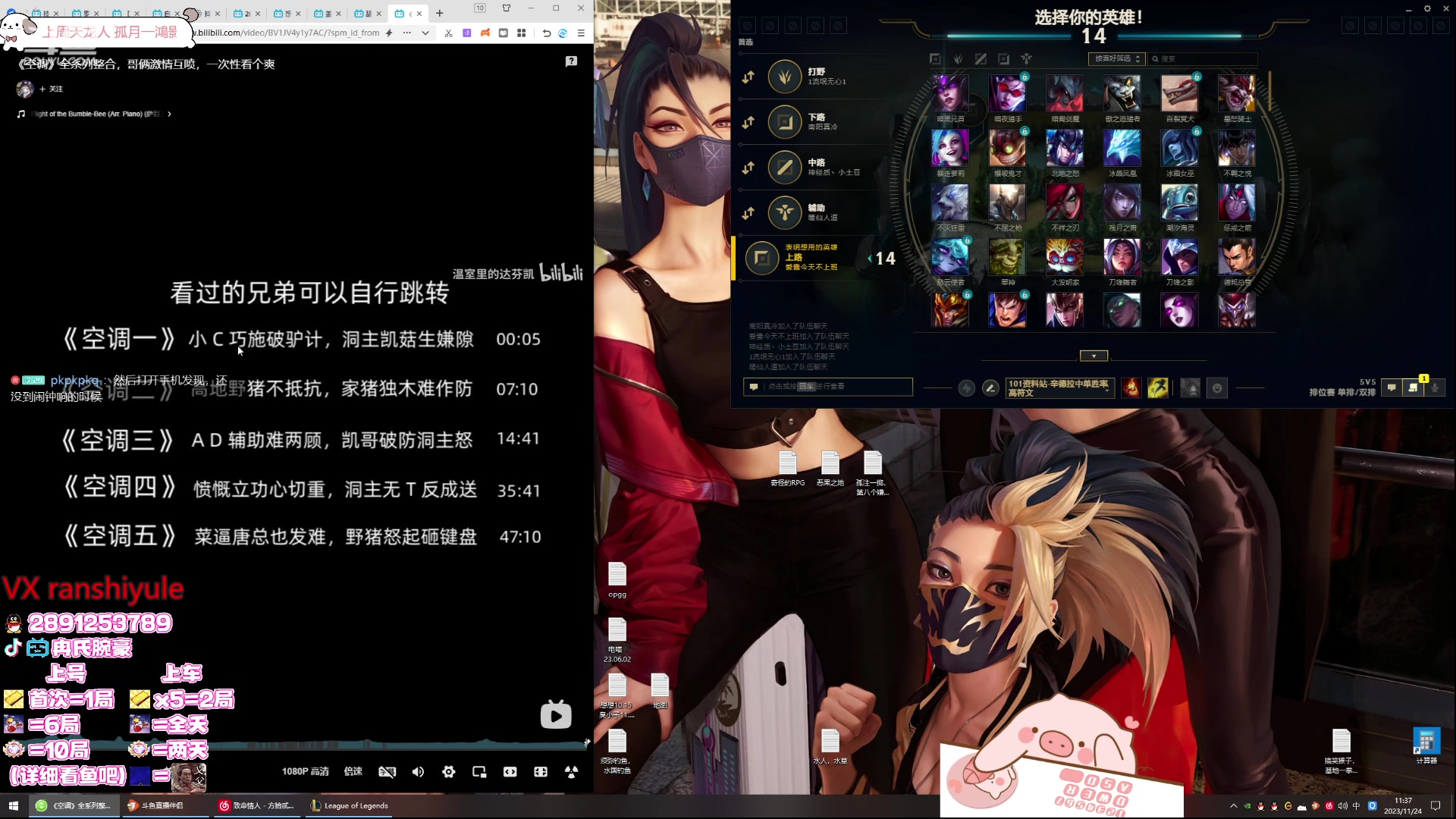Open League notifications panel with badge
The width and height of the screenshot is (1456, 819).
point(1413,388)
